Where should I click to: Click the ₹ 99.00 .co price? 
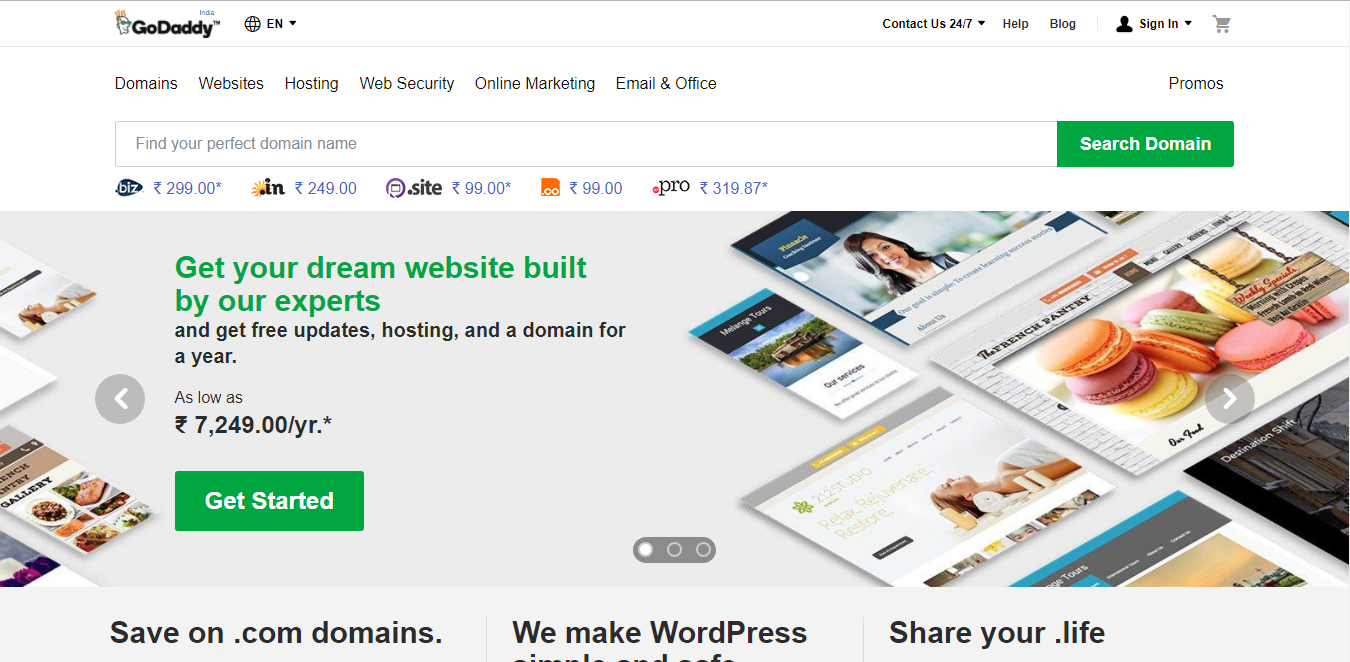596,188
